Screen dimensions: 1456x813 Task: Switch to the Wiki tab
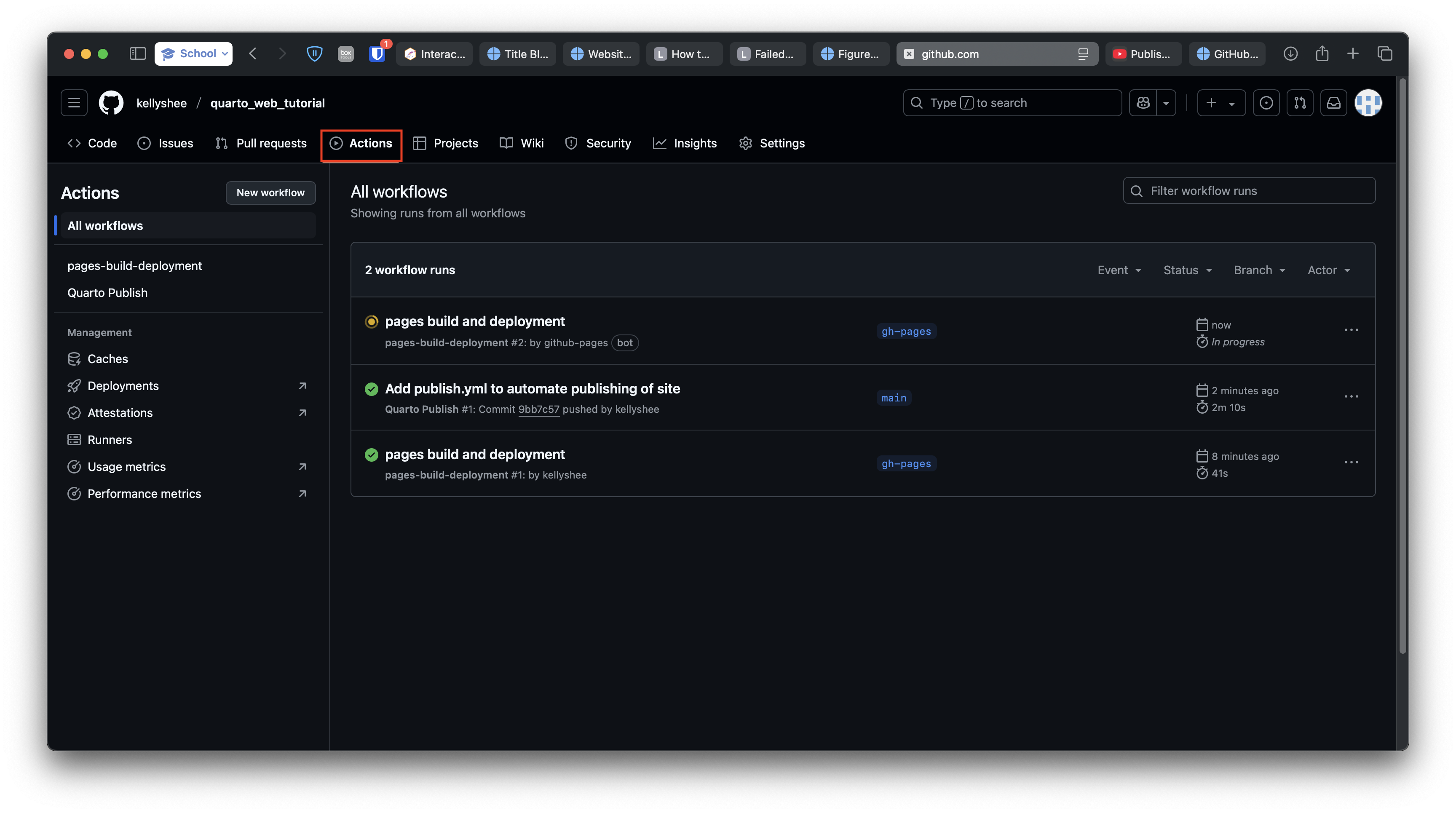(x=522, y=144)
